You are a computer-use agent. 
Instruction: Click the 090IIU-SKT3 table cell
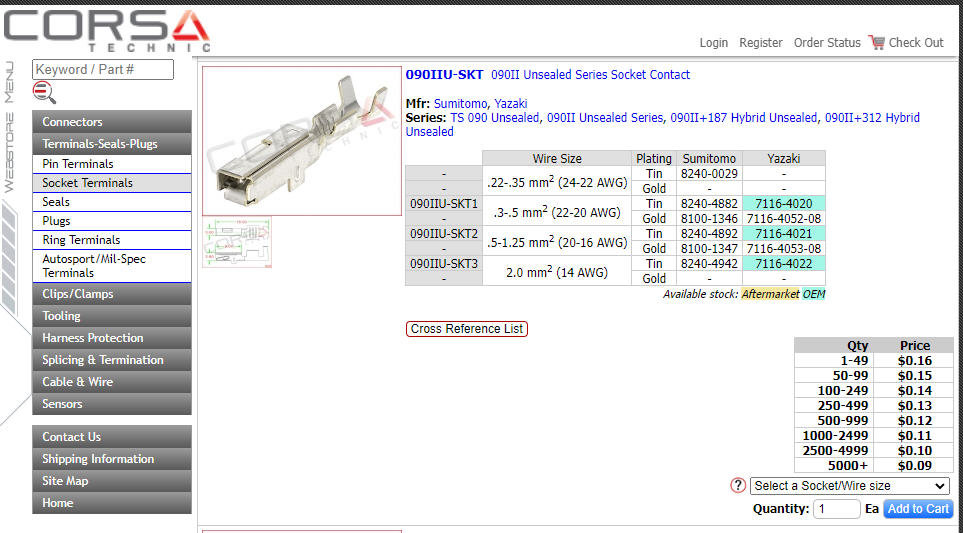point(444,264)
